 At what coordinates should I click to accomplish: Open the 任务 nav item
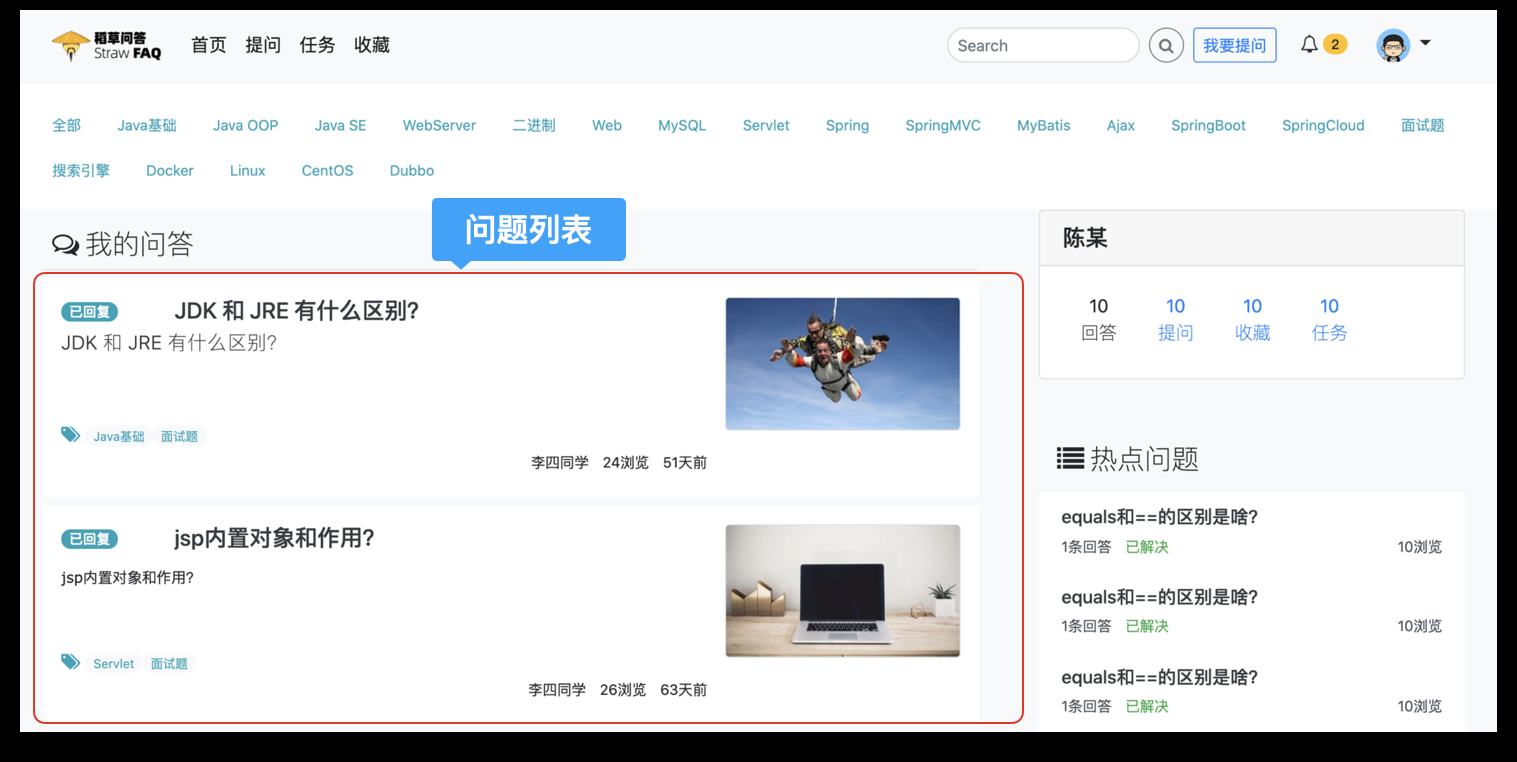pyautogui.click(x=317, y=45)
